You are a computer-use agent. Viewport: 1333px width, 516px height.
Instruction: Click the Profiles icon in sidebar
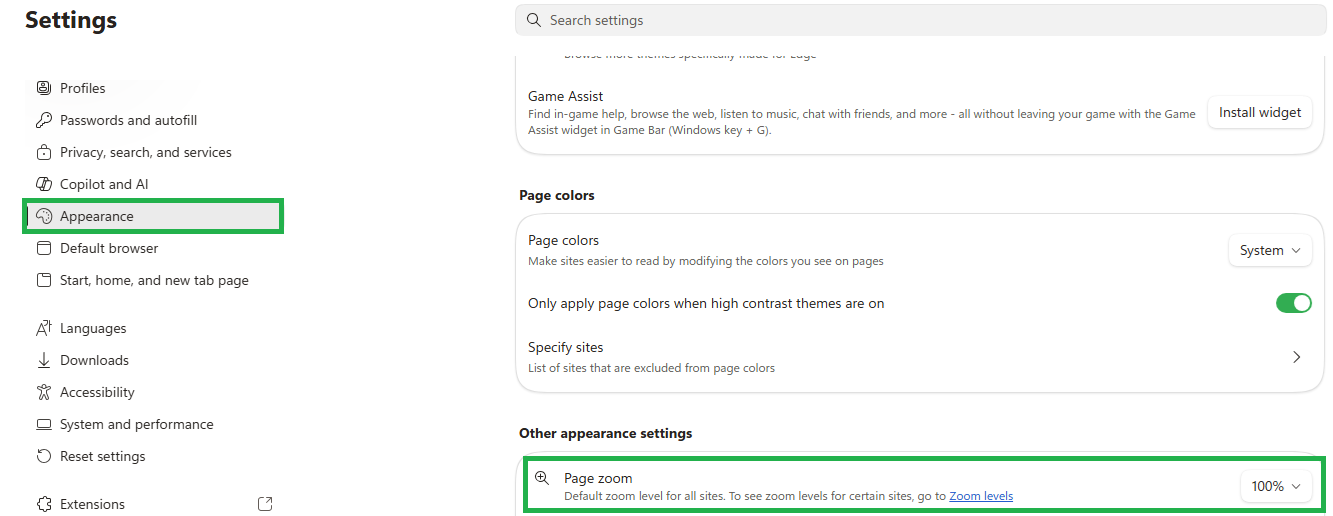[x=43, y=88]
